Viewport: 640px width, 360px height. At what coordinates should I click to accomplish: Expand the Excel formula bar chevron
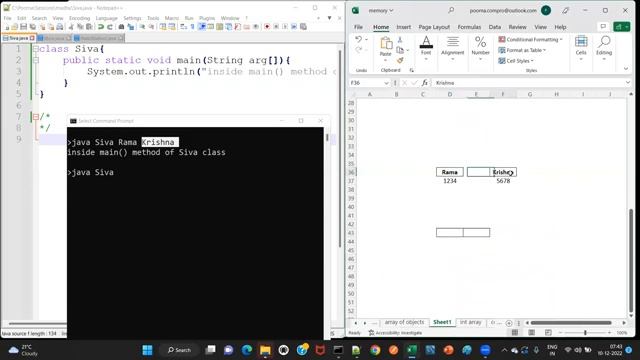(x=628, y=83)
